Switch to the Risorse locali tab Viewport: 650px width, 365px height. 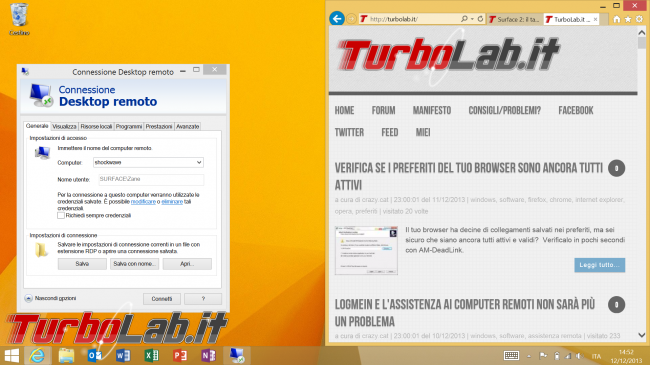(x=96, y=127)
